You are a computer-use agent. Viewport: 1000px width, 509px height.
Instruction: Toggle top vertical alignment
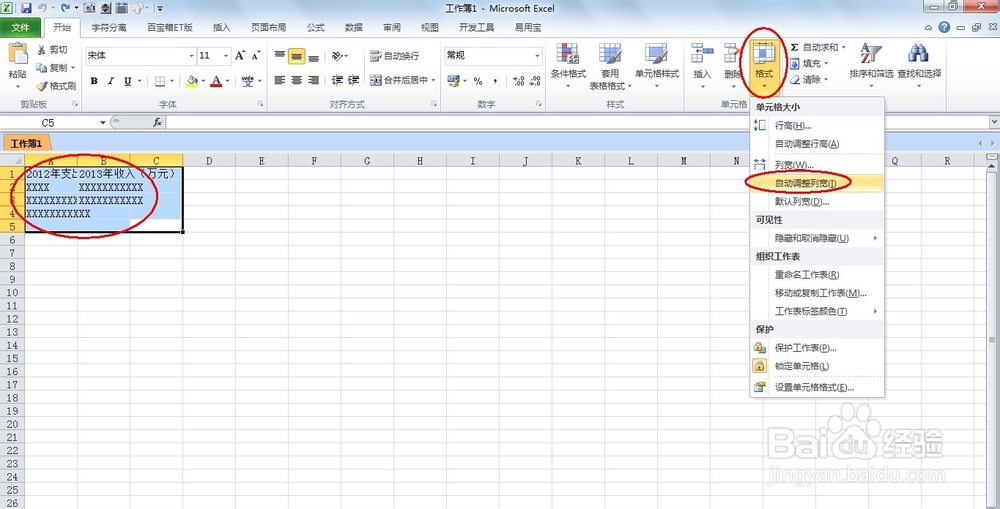point(279,56)
